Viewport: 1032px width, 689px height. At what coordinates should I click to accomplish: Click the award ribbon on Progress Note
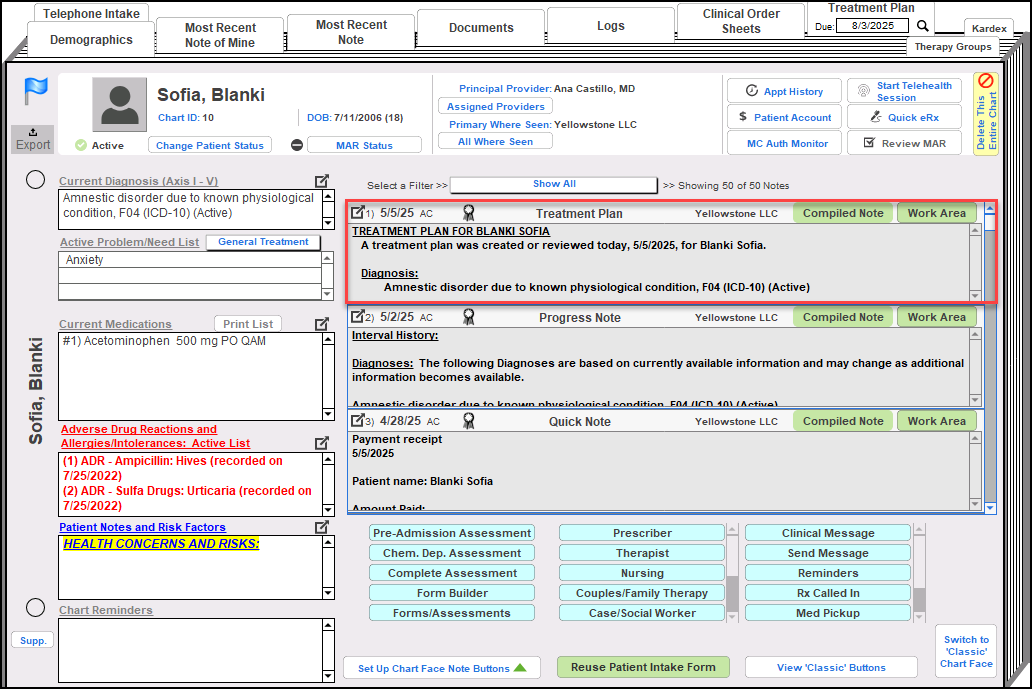point(468,317)
